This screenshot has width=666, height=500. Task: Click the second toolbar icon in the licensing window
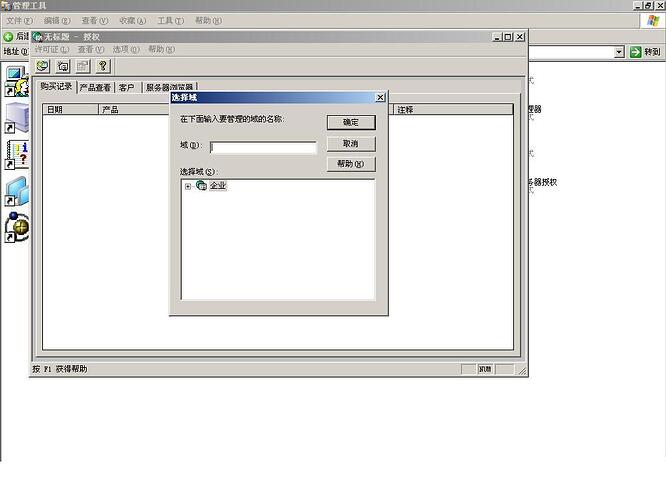(63, 66)
